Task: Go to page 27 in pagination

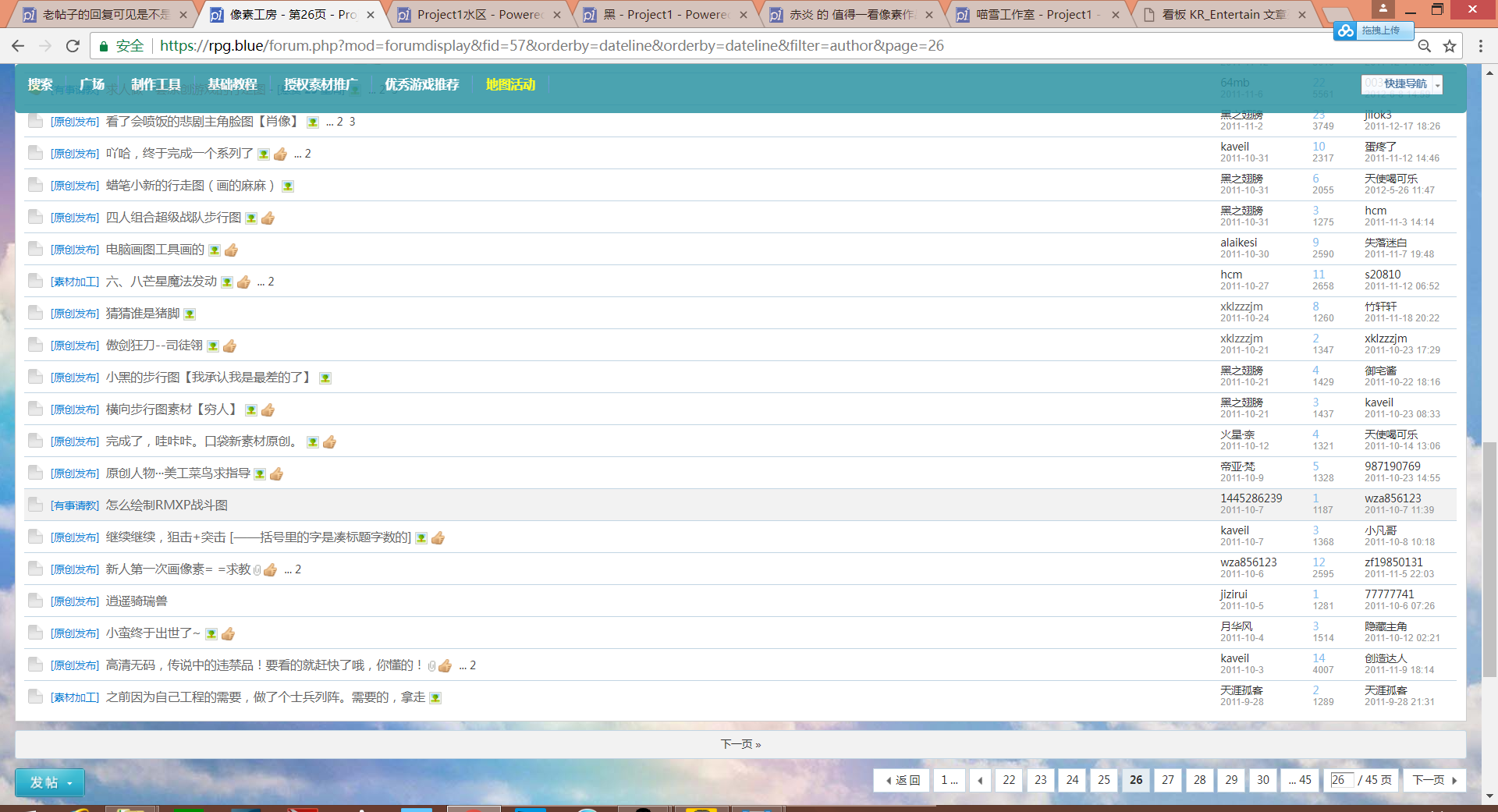Action: pos(1168,780)
